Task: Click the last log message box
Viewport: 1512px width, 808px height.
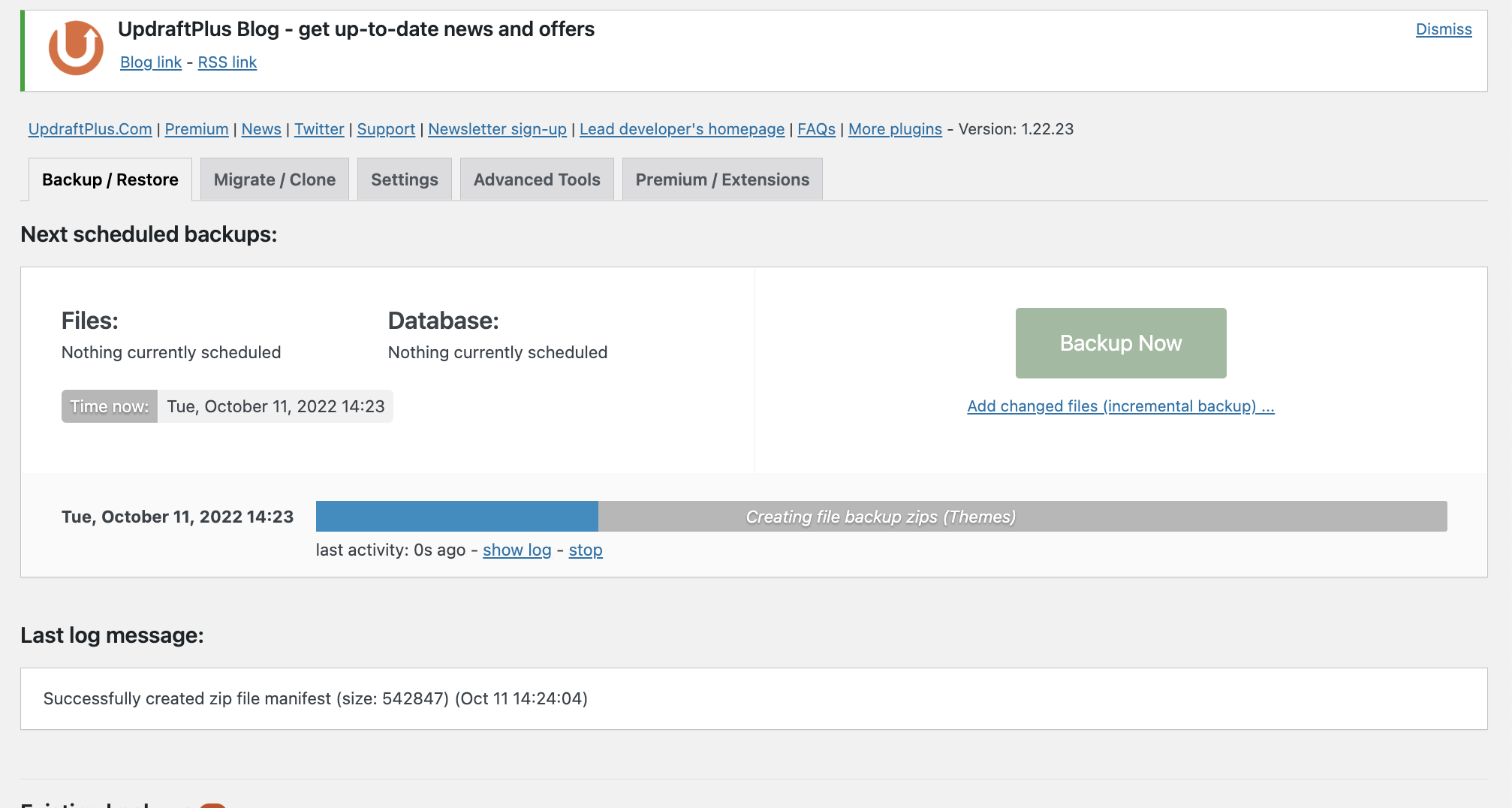Action: [x=754, y=698]
